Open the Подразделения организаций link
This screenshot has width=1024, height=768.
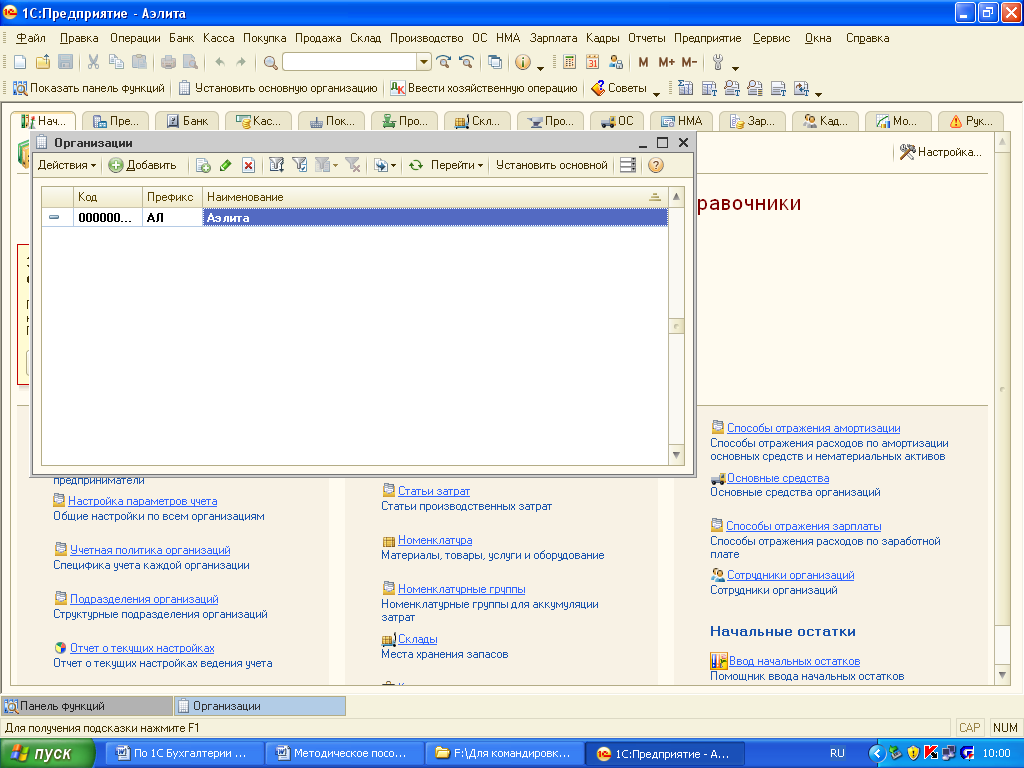pyautogui.click(x=144, y=599)
